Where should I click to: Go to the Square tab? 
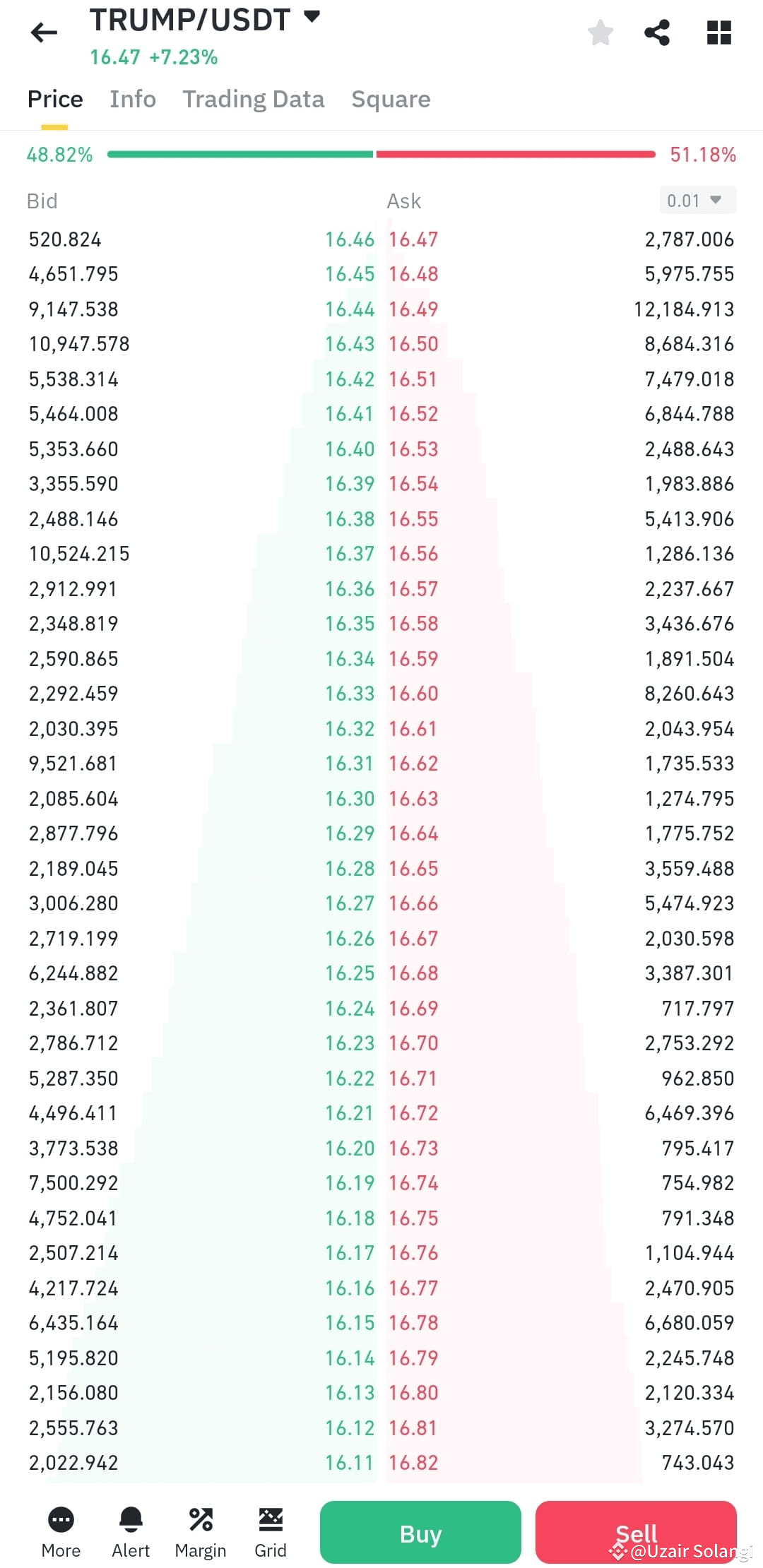391,99
